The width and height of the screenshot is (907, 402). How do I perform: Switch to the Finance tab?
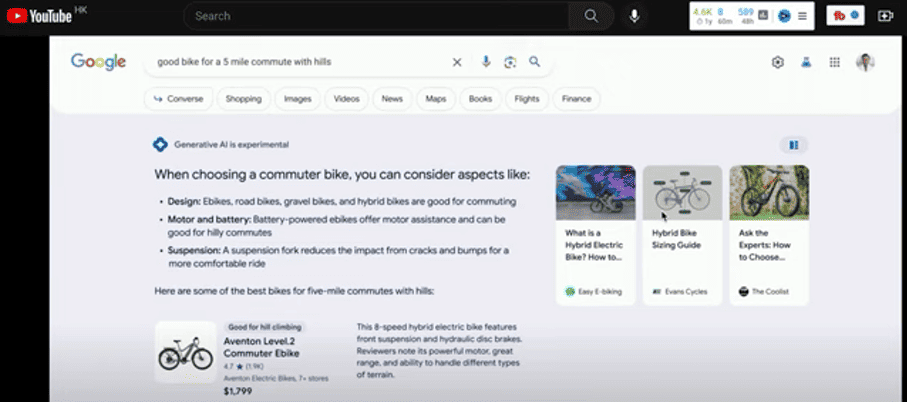[577, 99]
